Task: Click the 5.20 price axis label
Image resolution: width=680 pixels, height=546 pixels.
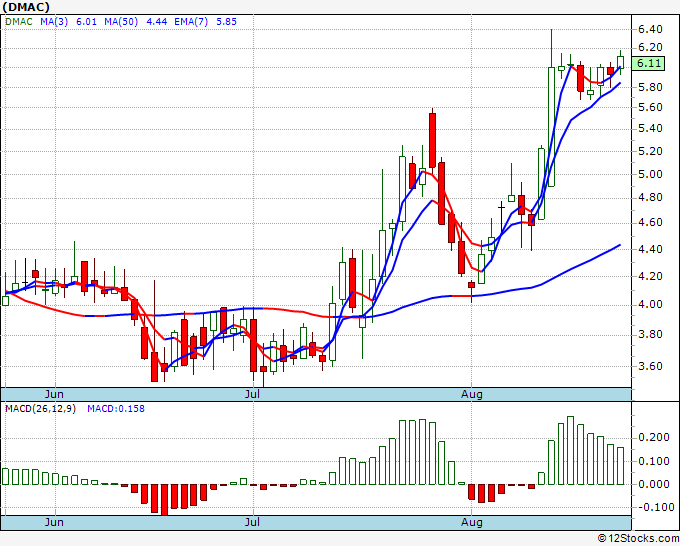Action: [x=650, y=151]
